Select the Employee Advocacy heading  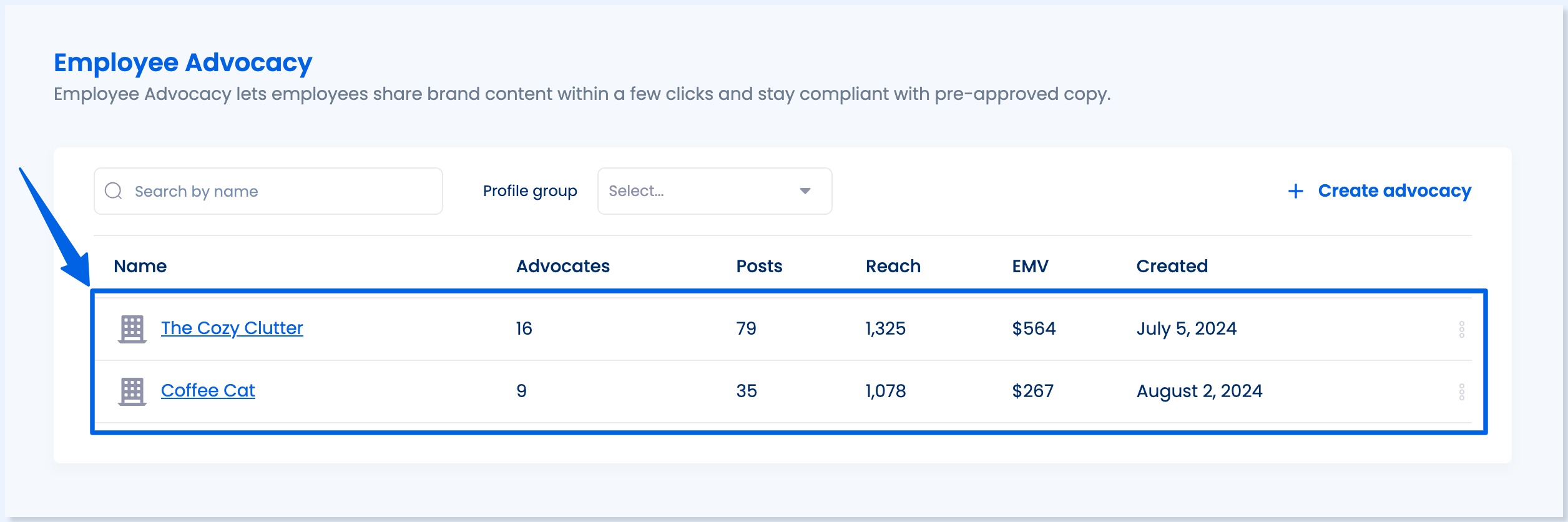coord(184,62)
